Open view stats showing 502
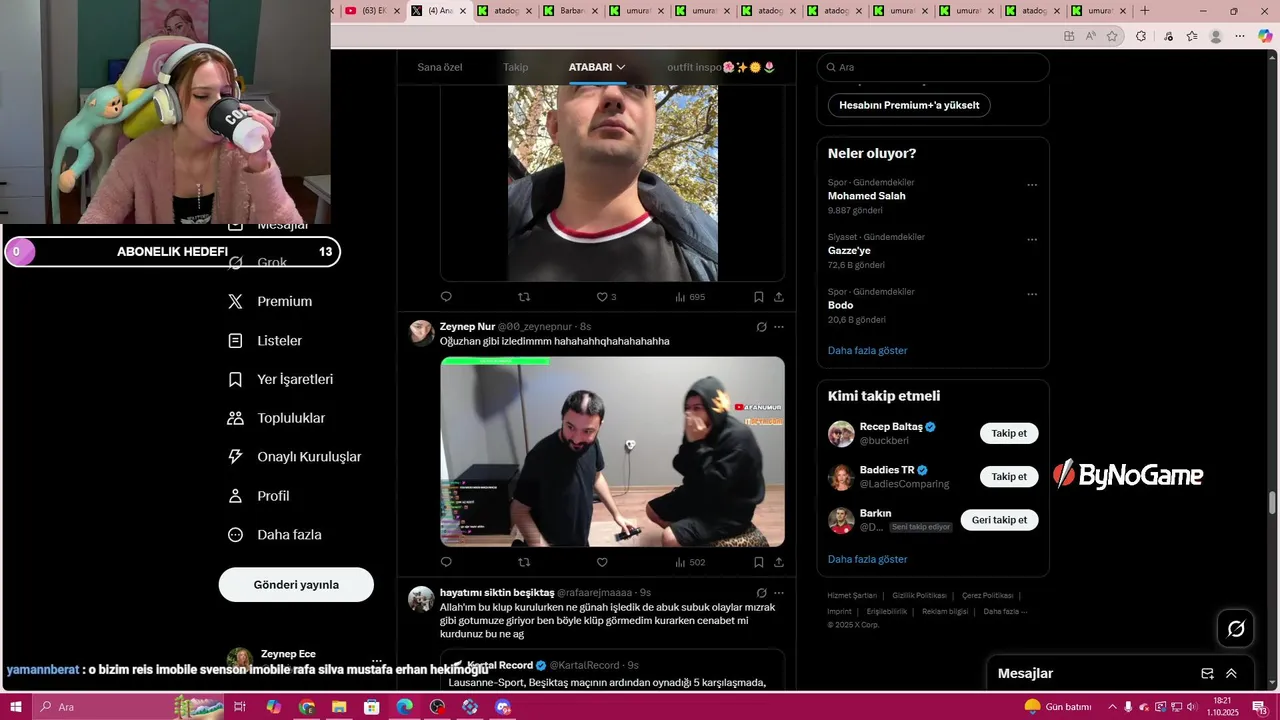The height and width of the screenshot is (720, 1280). 690,562
